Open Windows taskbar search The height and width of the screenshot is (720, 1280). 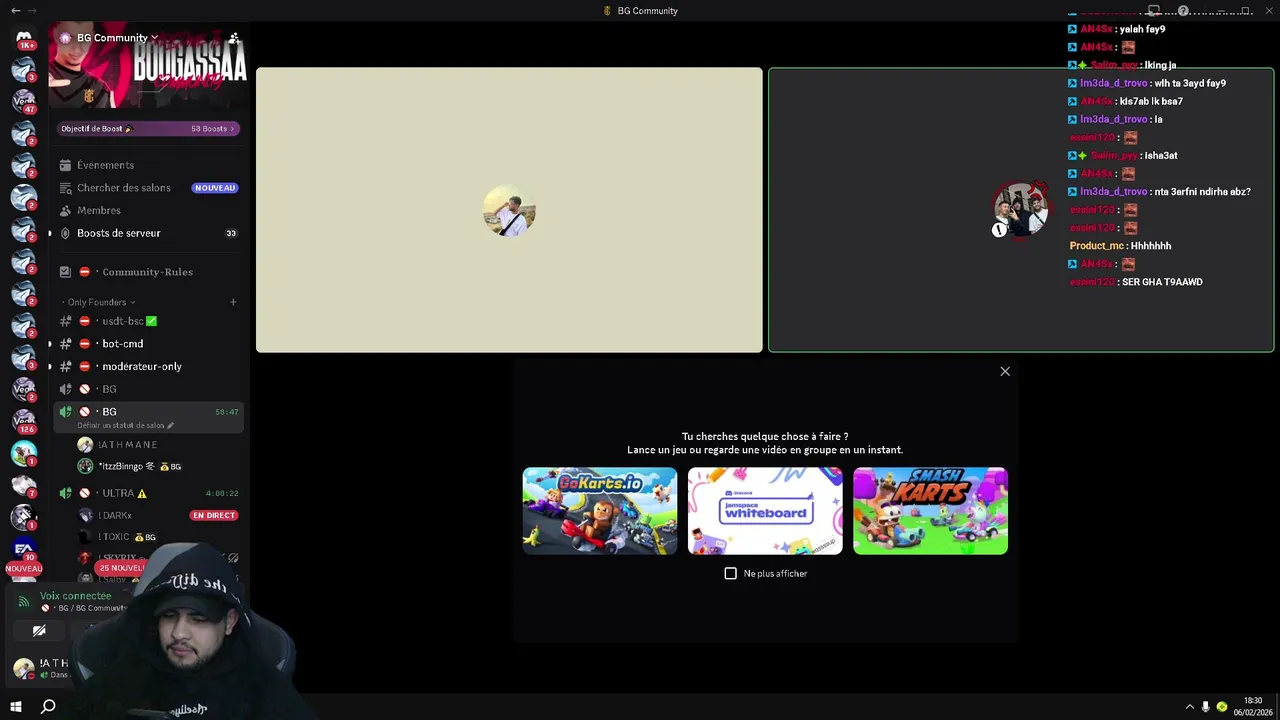tap(48, 706)
